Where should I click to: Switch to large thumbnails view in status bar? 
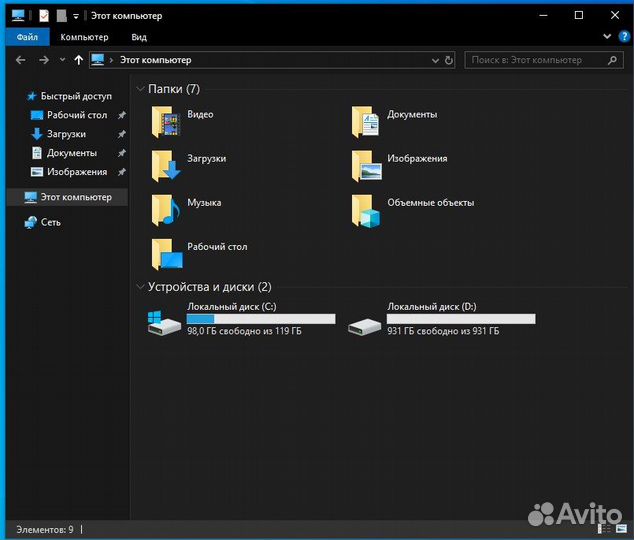point(622,529)
